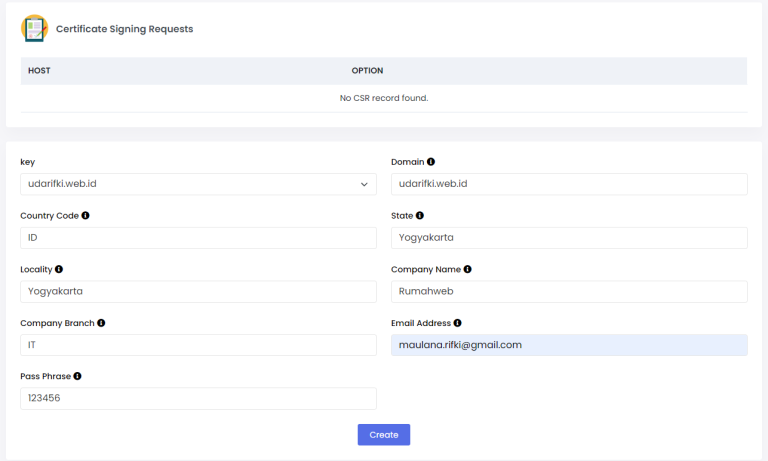Click the OPTION column header
This screenshot has height=461, width=768.
click(x=367, y=71)
